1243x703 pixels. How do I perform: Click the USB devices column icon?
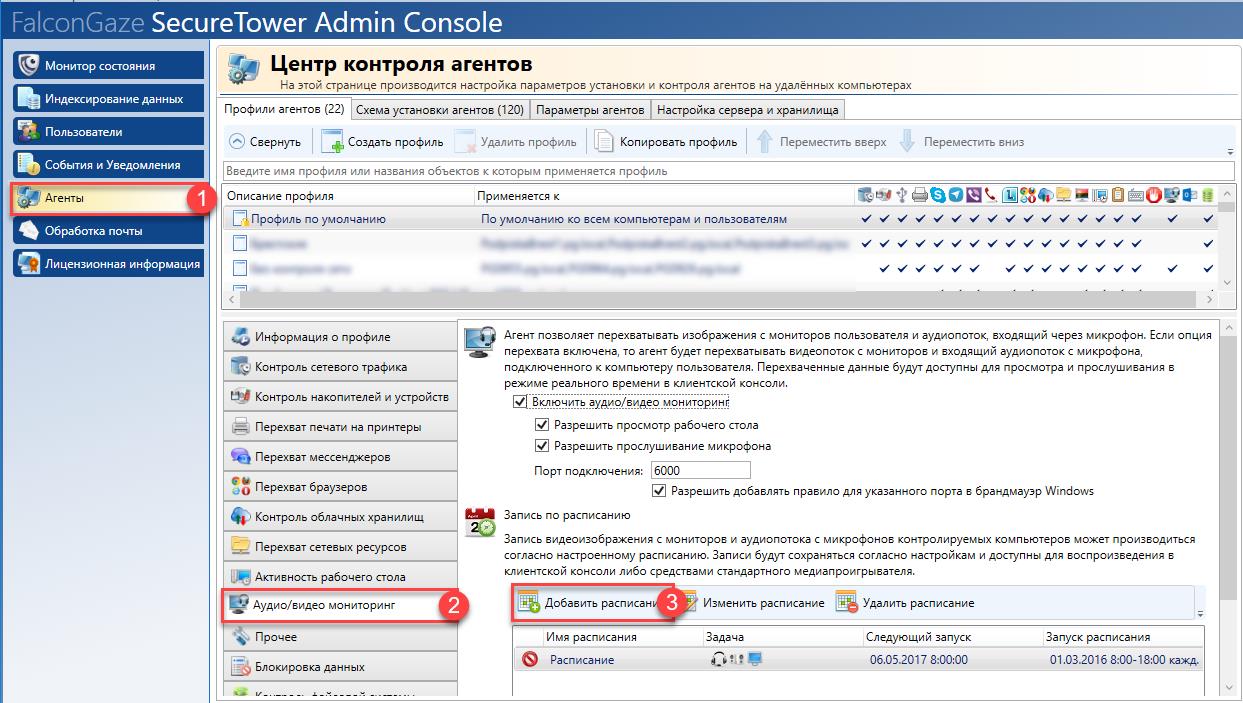[902, 195]
